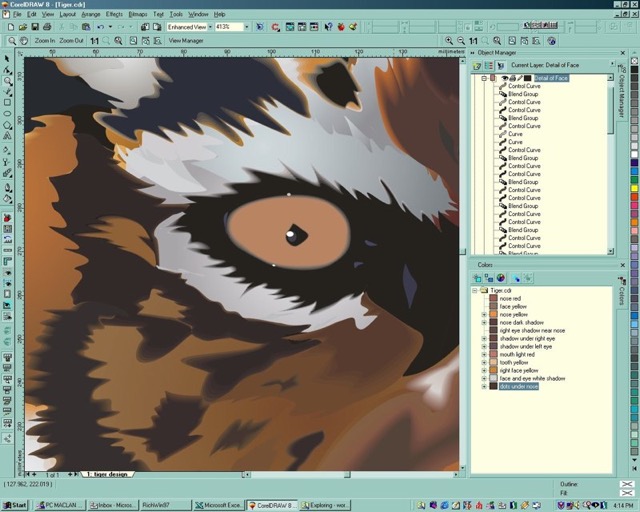Click the Undo arrow icon

click(100, 27)
